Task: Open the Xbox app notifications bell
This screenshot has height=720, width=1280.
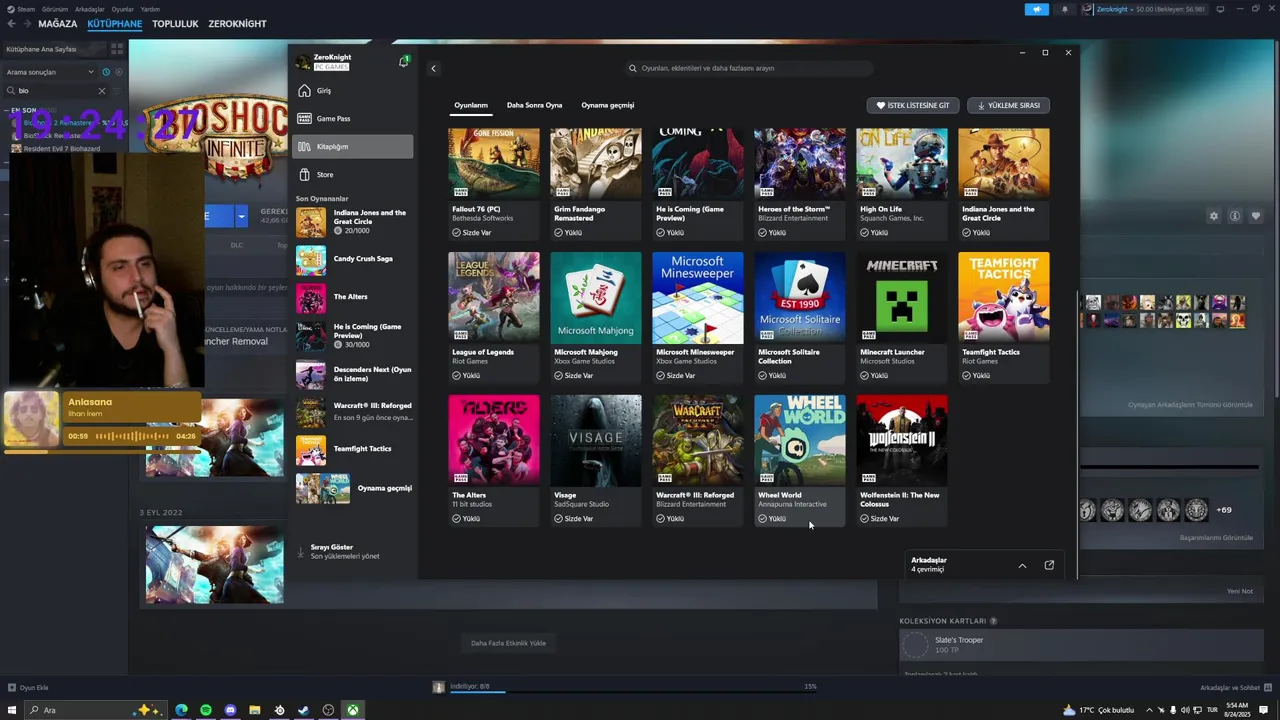Action: (x=403, y=61)
